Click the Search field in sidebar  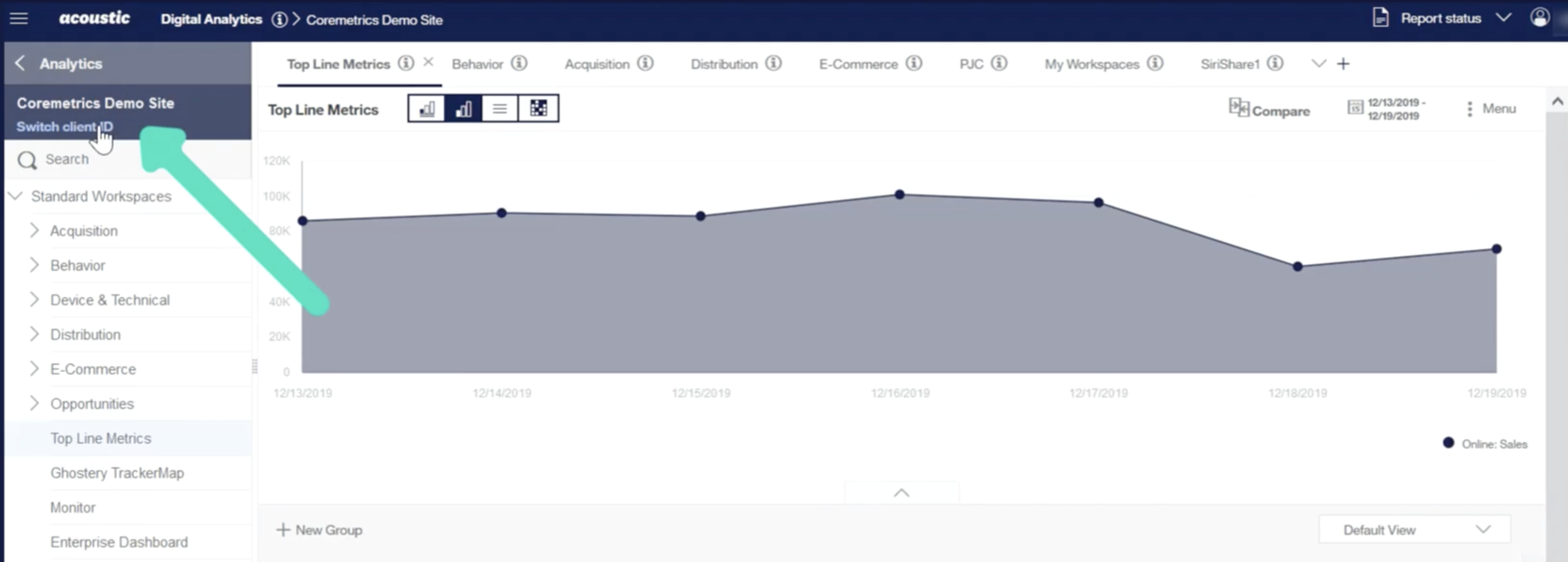tap(128, 159)
